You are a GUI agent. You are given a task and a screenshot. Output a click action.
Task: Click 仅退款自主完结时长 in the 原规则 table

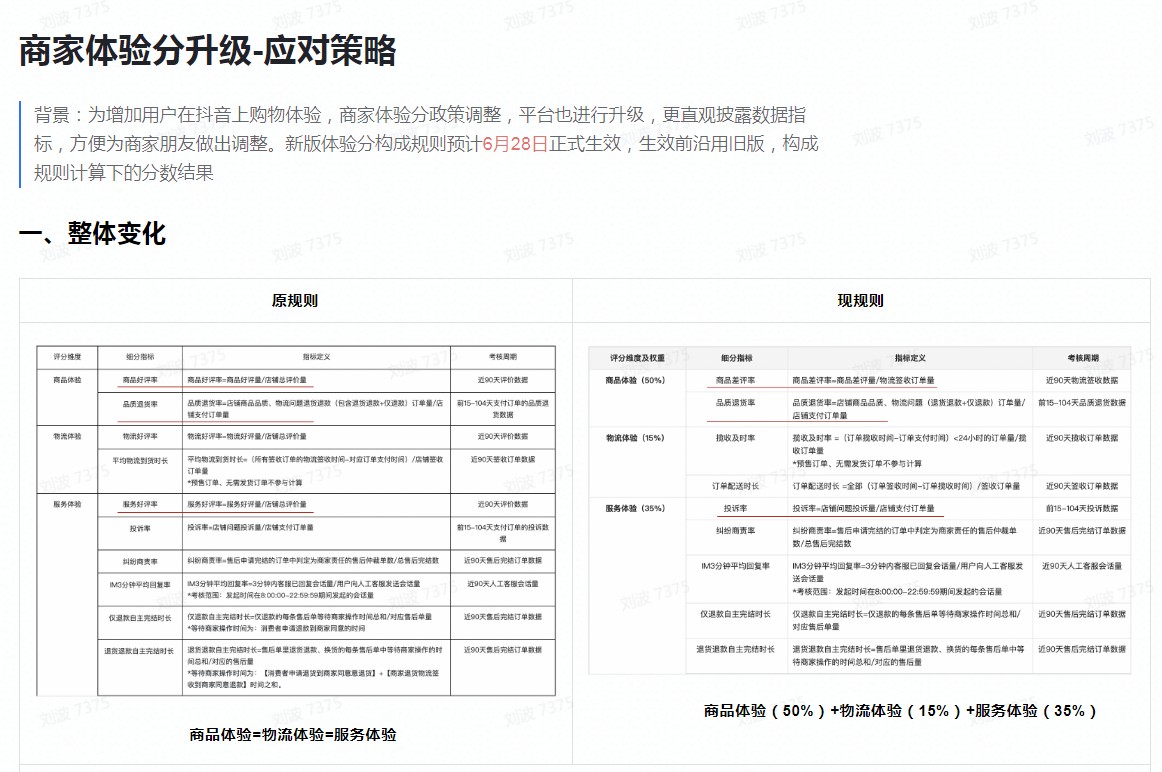(x=140, y=618)
